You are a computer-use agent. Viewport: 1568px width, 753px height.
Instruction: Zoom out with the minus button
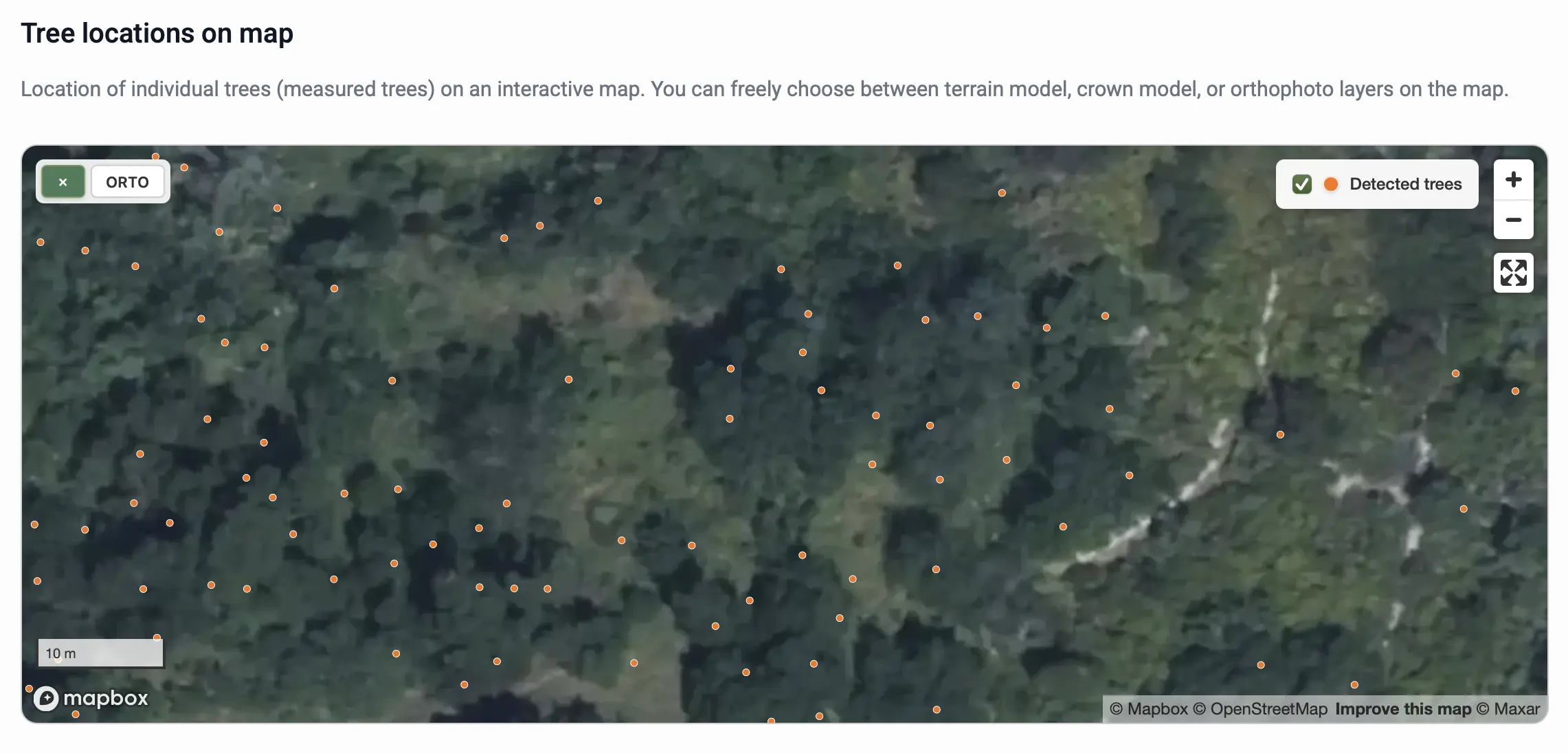[x=1513, y=220]
